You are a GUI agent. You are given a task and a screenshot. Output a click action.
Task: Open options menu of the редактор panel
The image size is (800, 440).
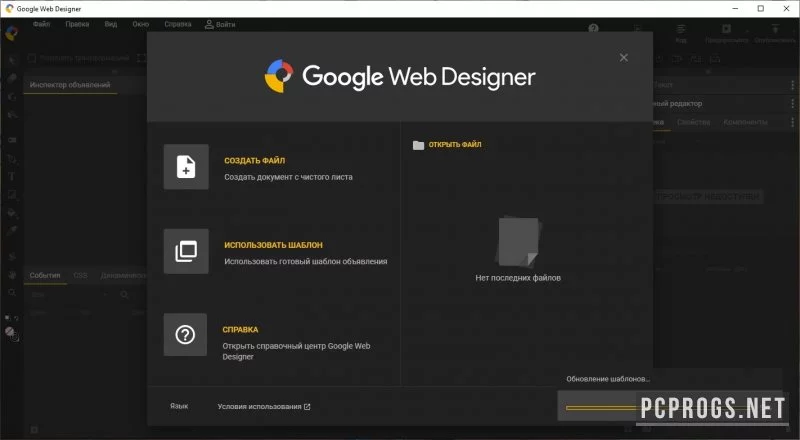pyautogui.click(x=792, y=104)
